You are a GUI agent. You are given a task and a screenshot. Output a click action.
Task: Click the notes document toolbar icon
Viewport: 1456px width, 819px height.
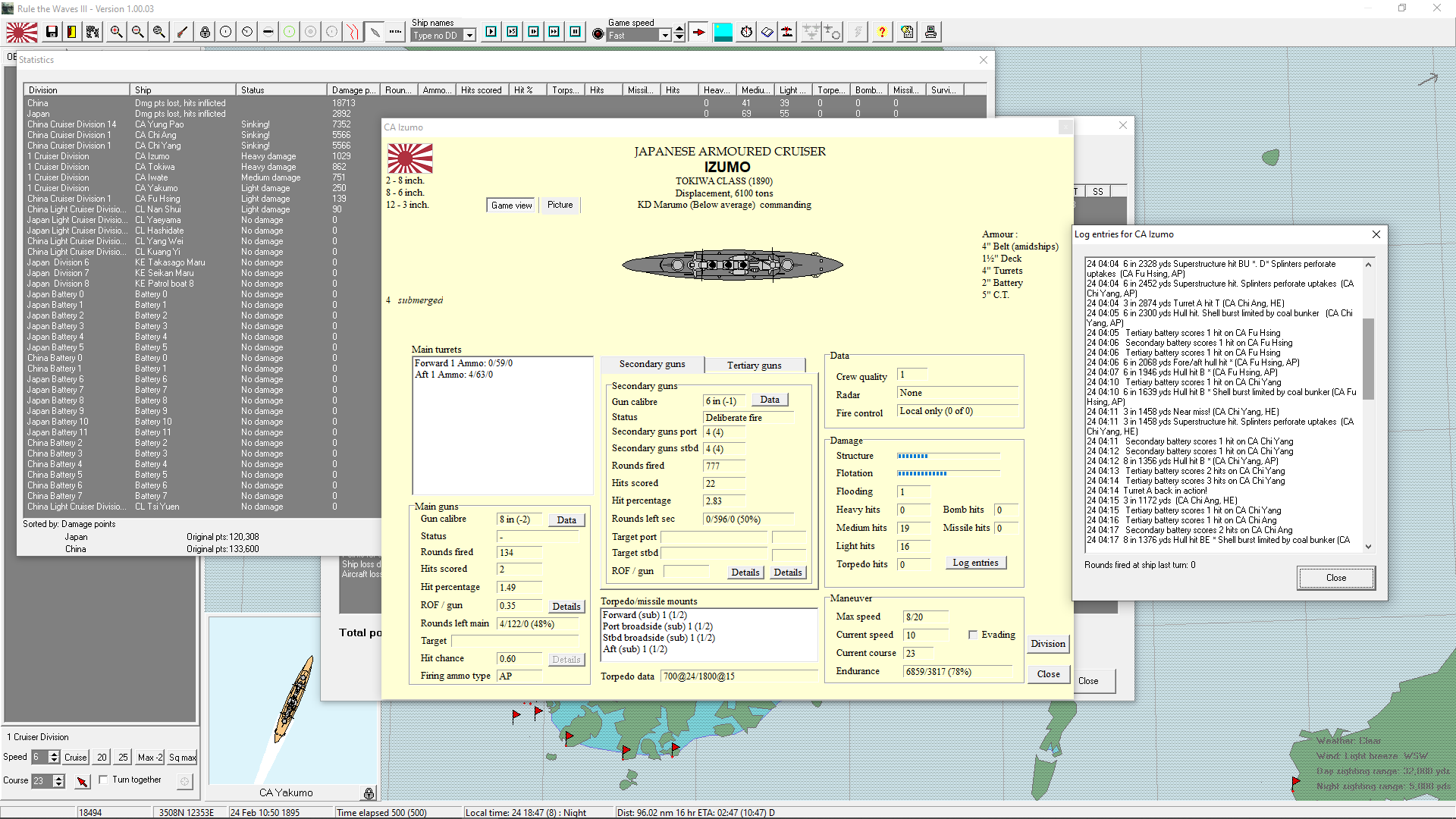coord(907,32)
